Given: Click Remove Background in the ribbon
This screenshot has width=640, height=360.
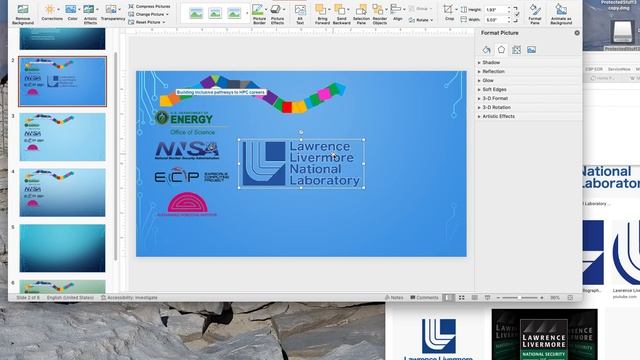Looking at the screenshot, I should pyautogui.click(x=23, y=14).
